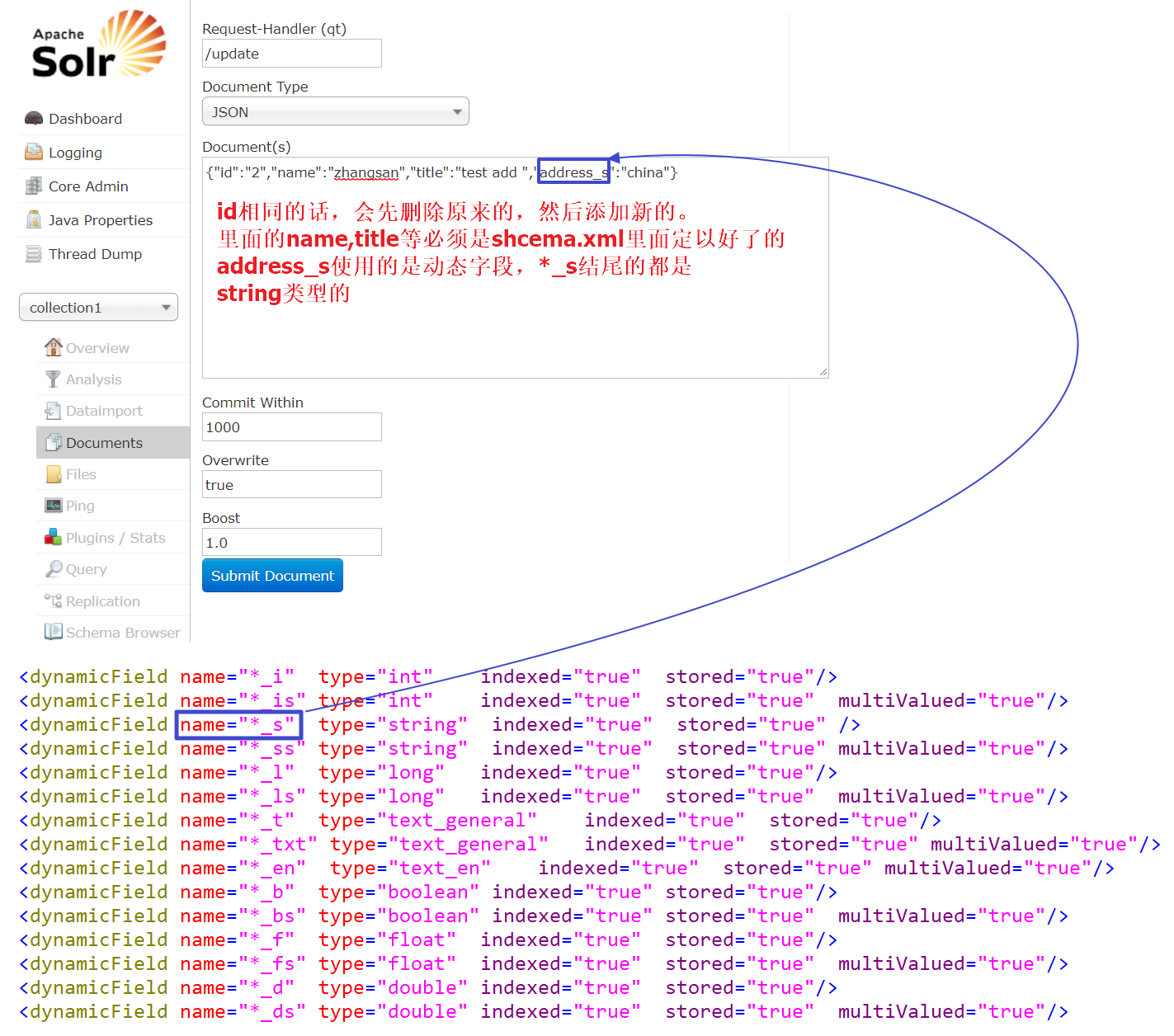Click the Apache Solr logo
The image size is (1174, 1036).
[x=98, y=45]
